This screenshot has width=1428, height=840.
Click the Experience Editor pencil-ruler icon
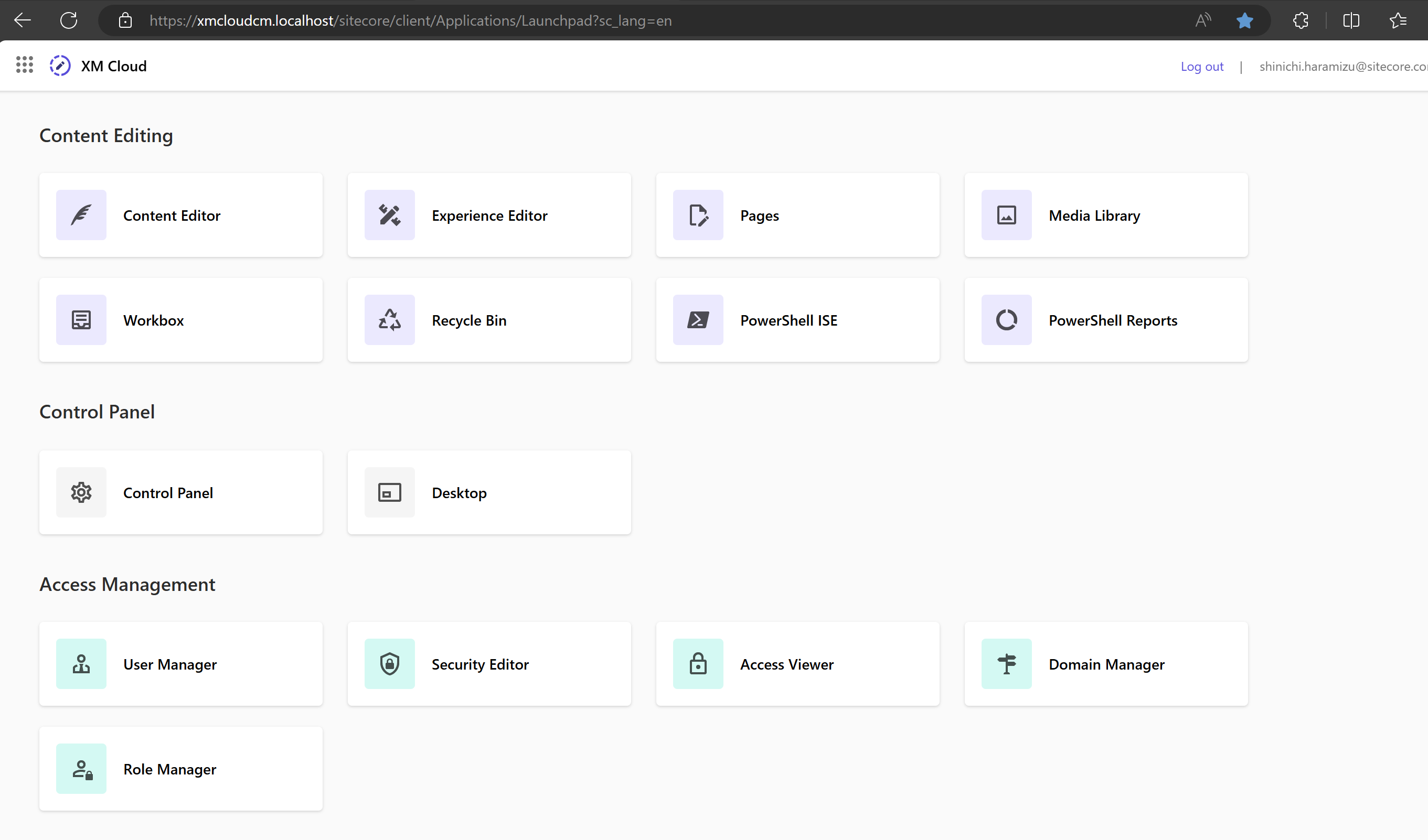(x=389, y=215)
